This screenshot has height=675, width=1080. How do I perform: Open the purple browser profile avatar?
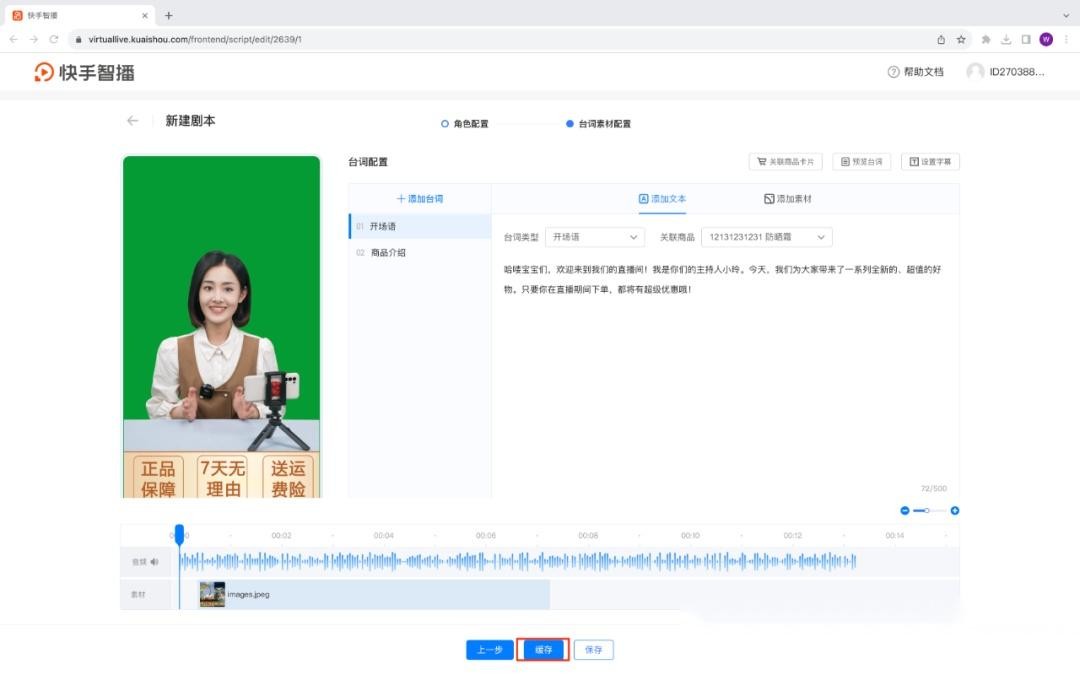click(1046, 39)
